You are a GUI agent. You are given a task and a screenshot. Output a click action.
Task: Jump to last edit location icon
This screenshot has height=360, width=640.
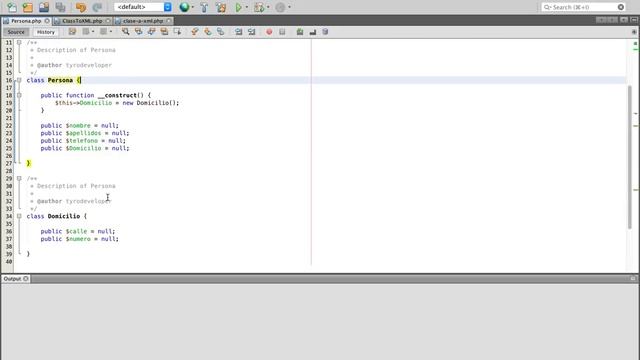click(72, 32)
